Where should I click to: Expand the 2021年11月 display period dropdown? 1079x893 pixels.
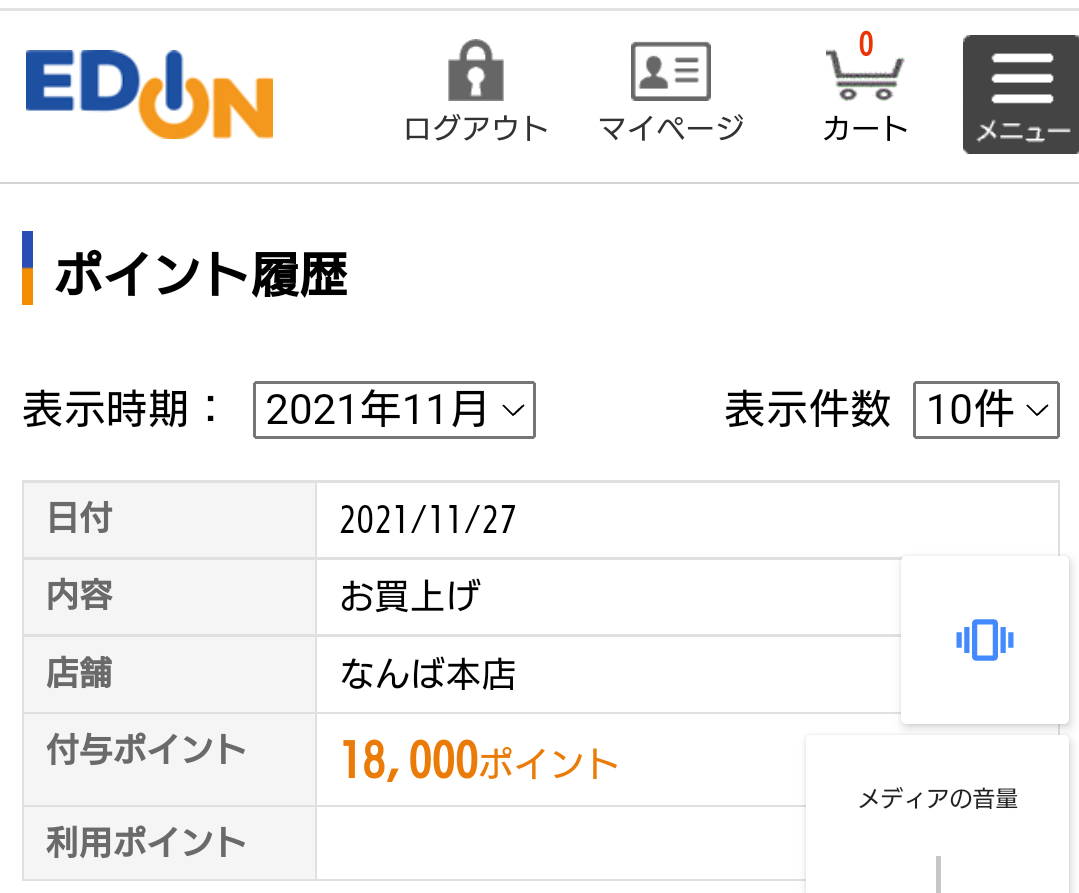395,410
